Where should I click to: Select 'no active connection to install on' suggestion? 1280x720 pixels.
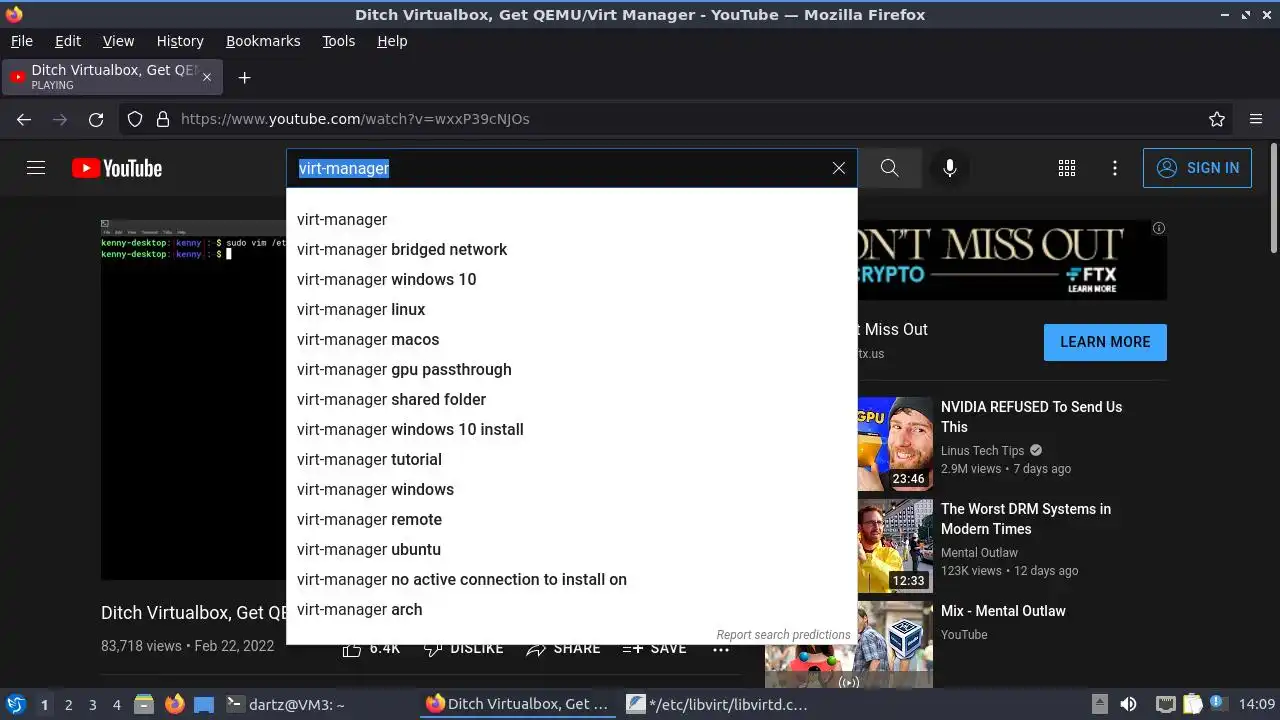click(x=571, y=579)
